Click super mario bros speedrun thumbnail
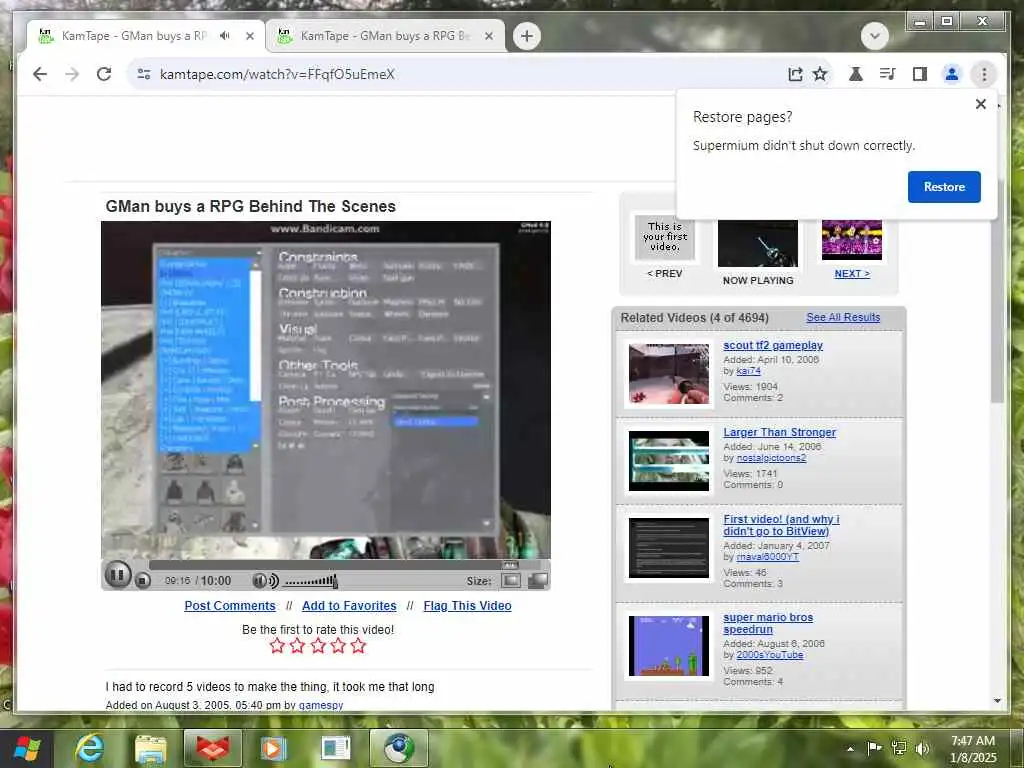The width and height of the screenshot is (1024, 768). [x=669, y=646]
